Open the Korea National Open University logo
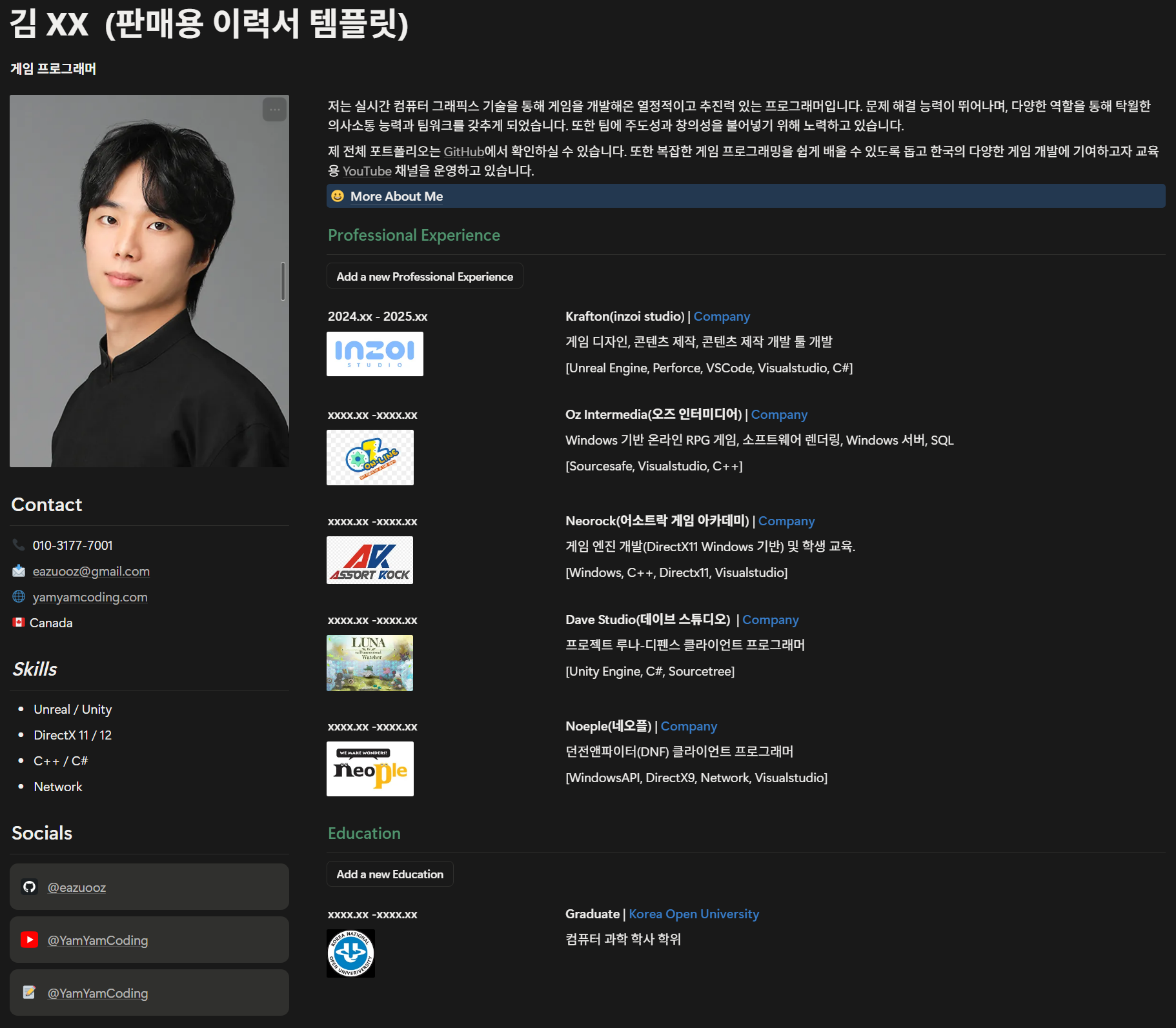Viewport: 1176px width, 1028px height. coord(350,953)
